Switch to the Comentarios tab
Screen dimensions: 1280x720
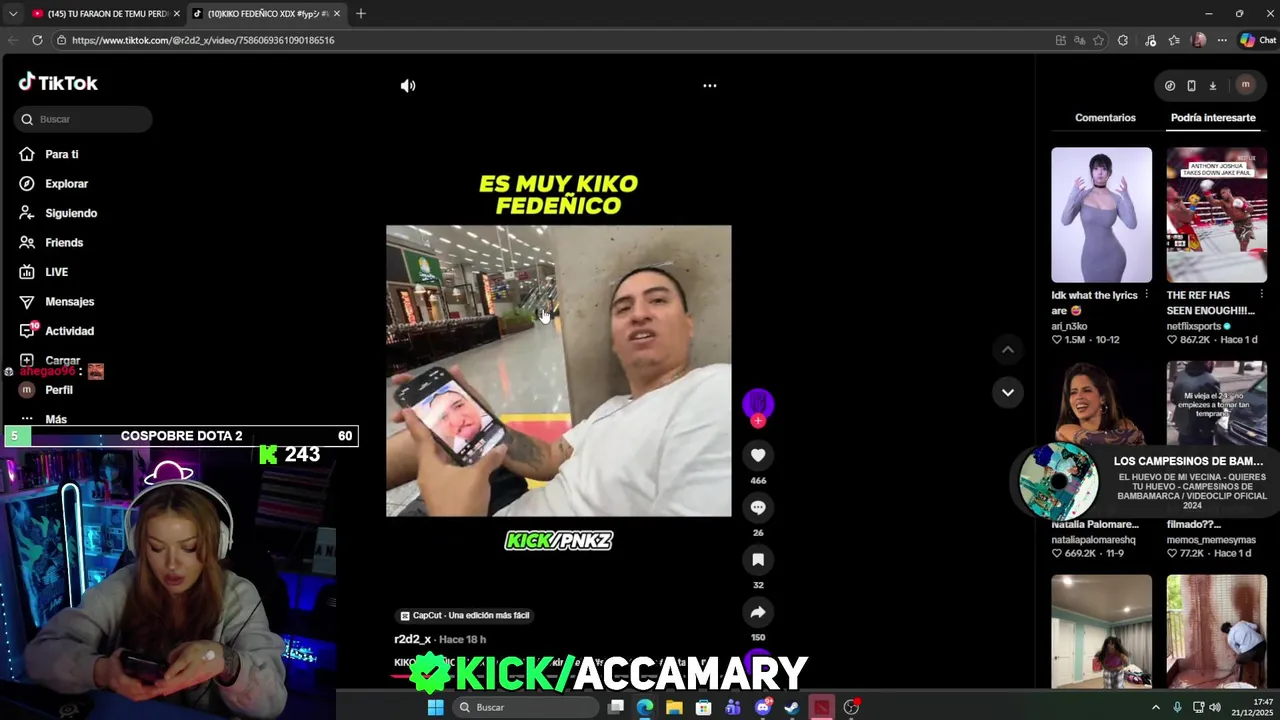(x=1105, y=118)
